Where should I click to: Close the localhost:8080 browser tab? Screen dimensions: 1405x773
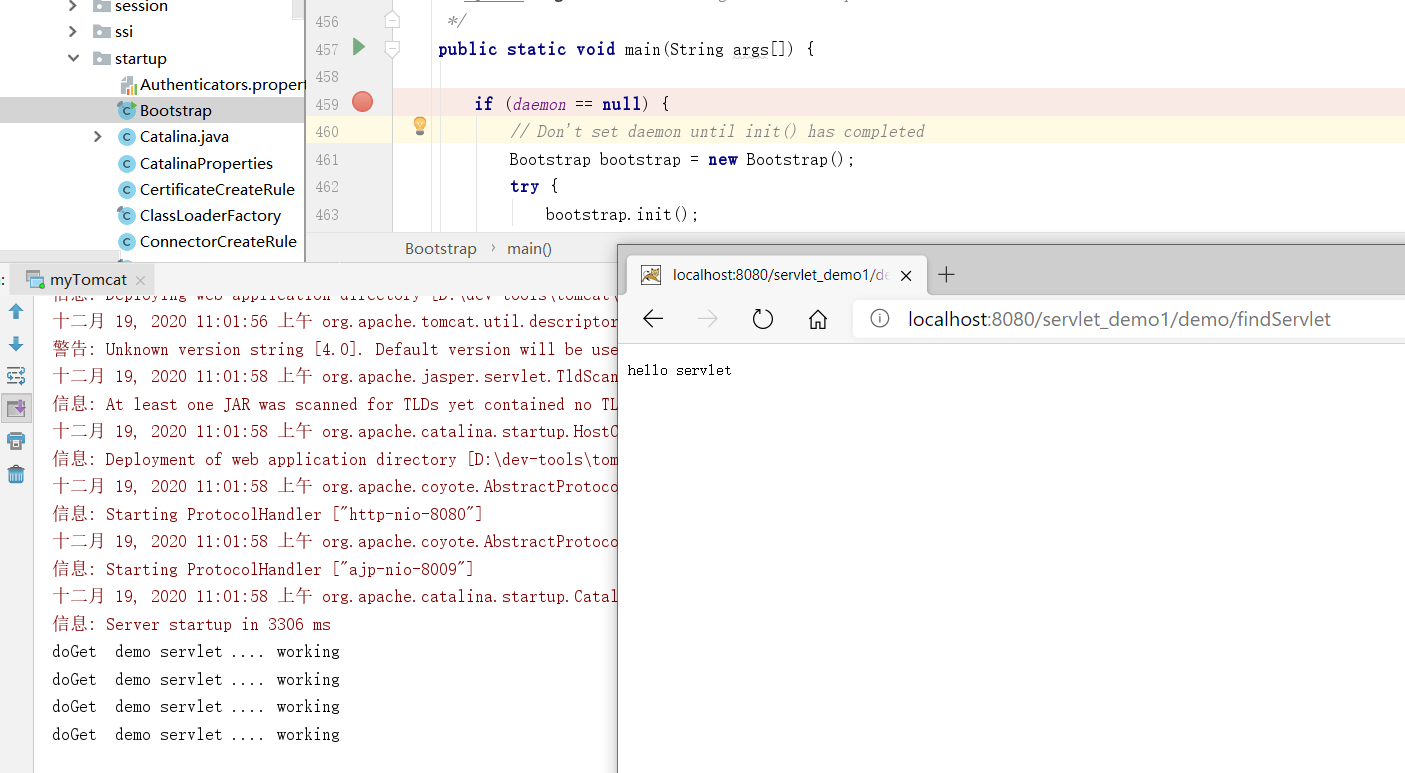906,275
